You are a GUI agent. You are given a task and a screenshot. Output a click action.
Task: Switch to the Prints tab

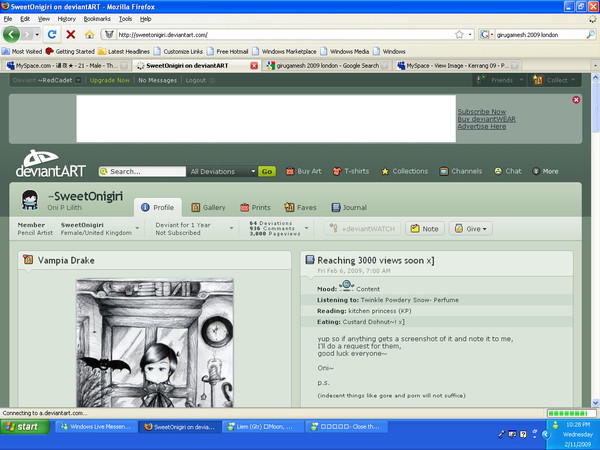click(x=255, y=207)
